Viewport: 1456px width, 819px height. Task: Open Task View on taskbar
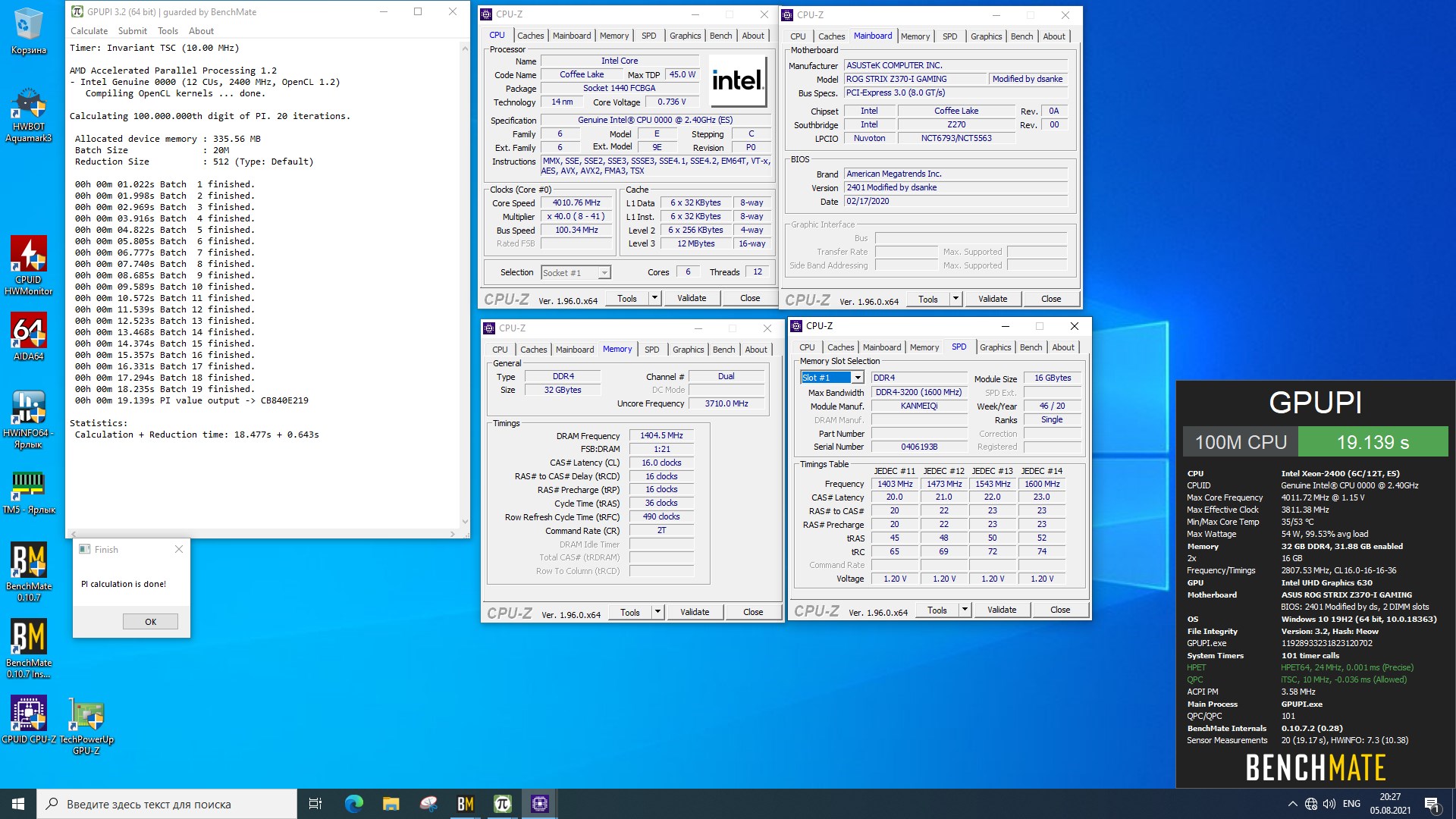click(315, 804)
